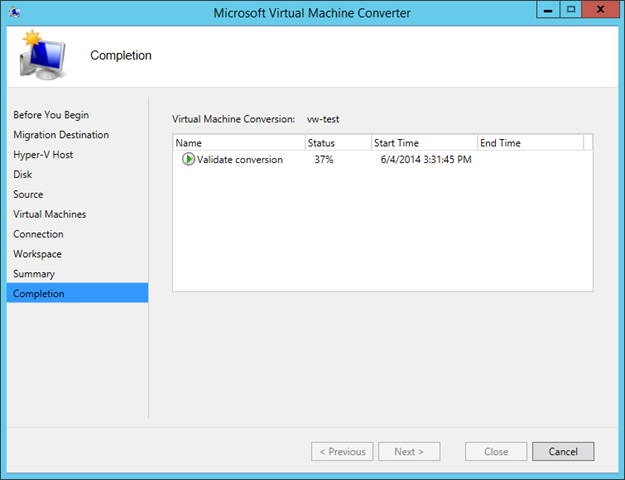Open the Disk step
Image resolution: width=625 pixels, height=480 pixels.
22,175
